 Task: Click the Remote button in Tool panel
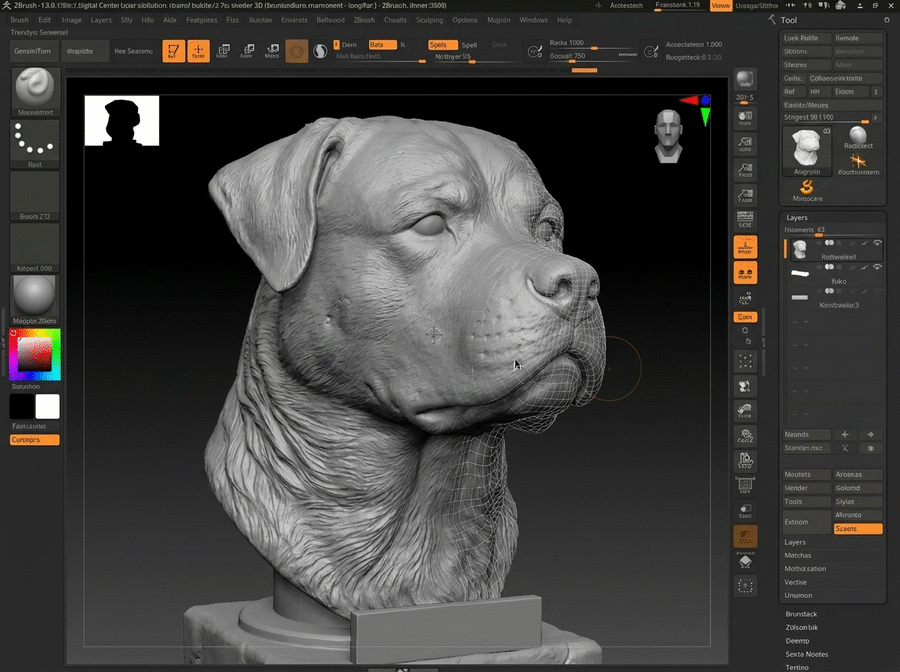click(x=858, y=38)
